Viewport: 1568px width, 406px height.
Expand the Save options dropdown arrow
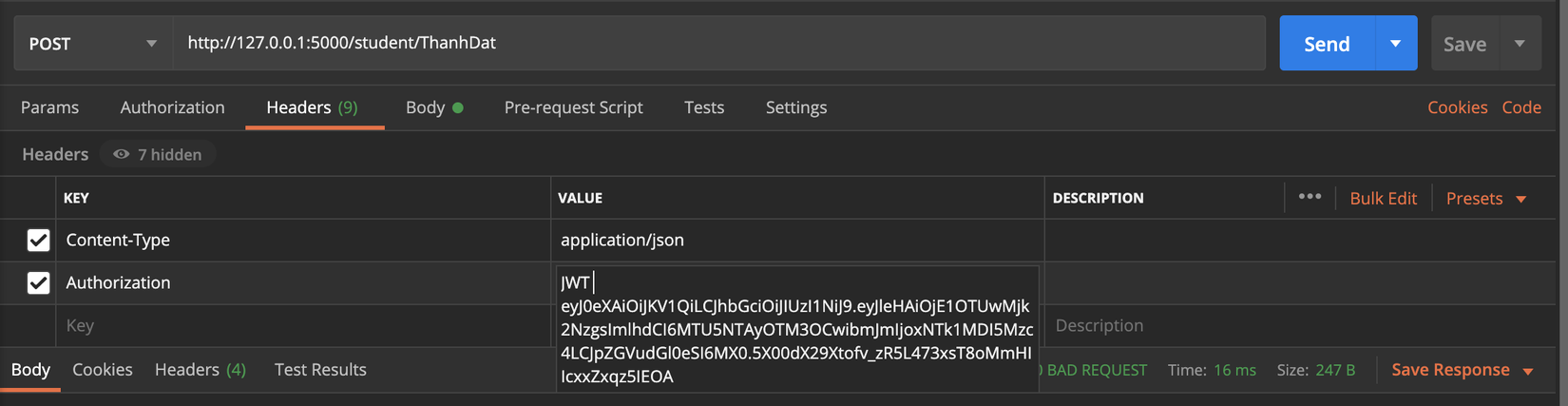coord(1520,44)
